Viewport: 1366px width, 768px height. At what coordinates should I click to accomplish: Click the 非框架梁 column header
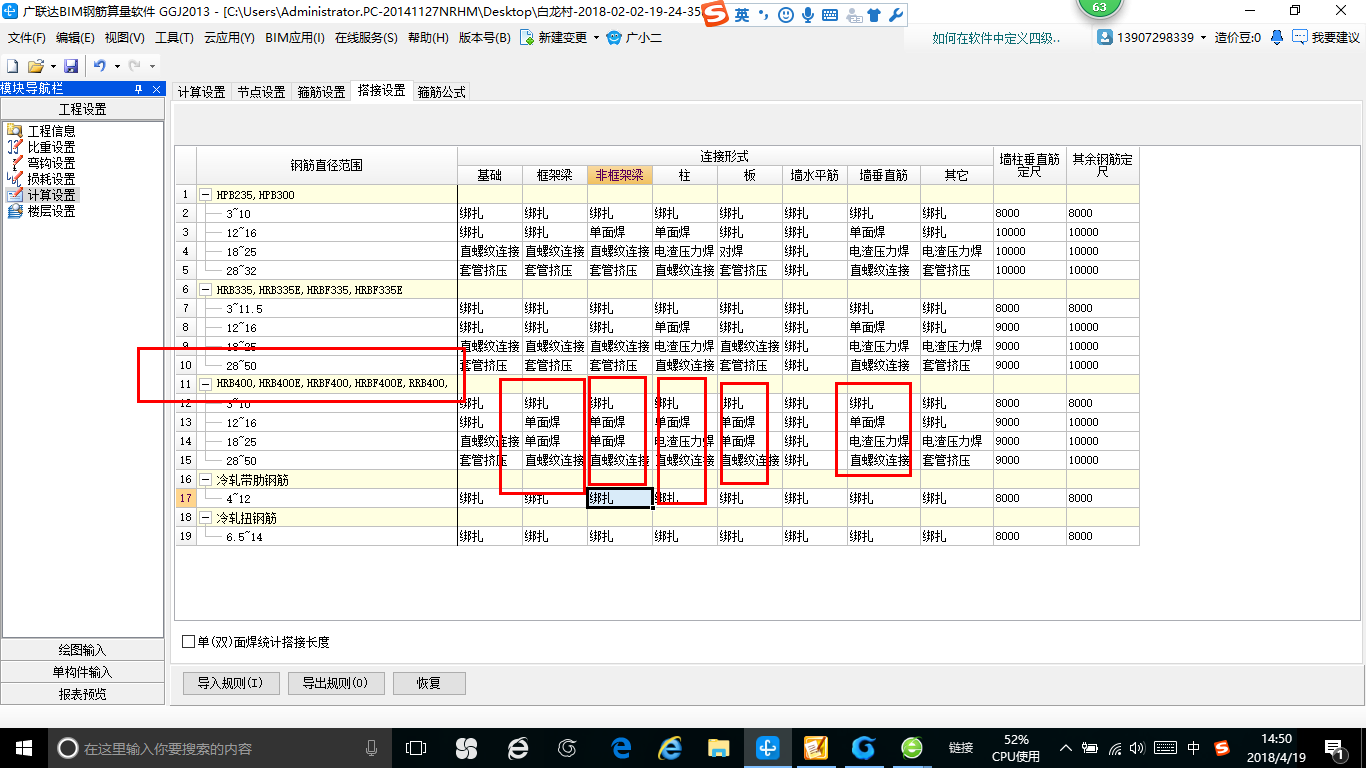[620, 175]
